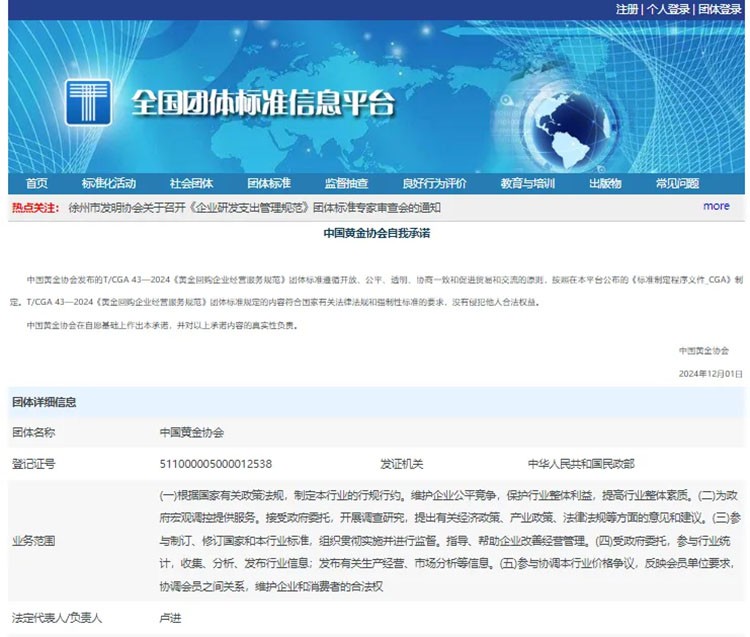
Task: Open the 注册 registration link
Action: click(627, 9)
